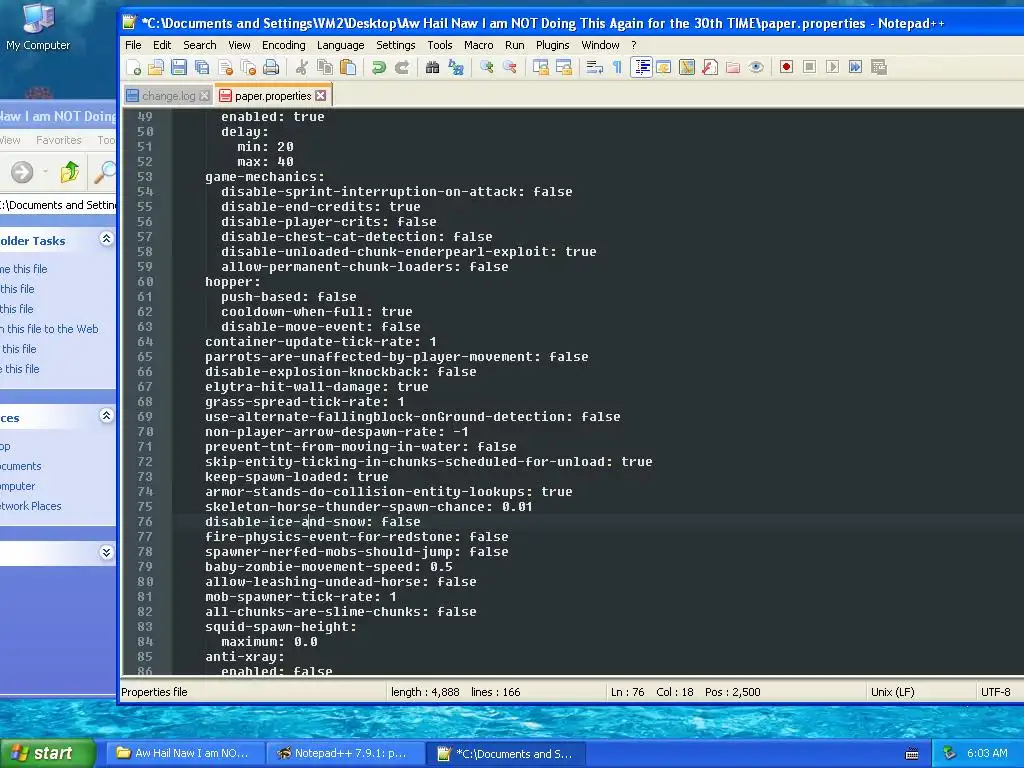This screenshot has height=768, width=1024.
Task: Click the Stop Recording macro icon
Action: (x=809, y=67)
